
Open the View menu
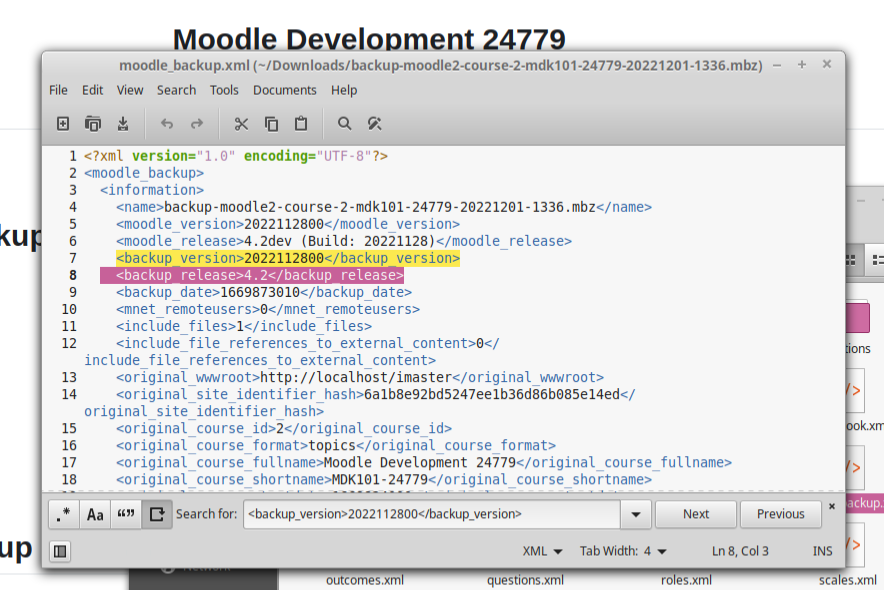point(130,90)
